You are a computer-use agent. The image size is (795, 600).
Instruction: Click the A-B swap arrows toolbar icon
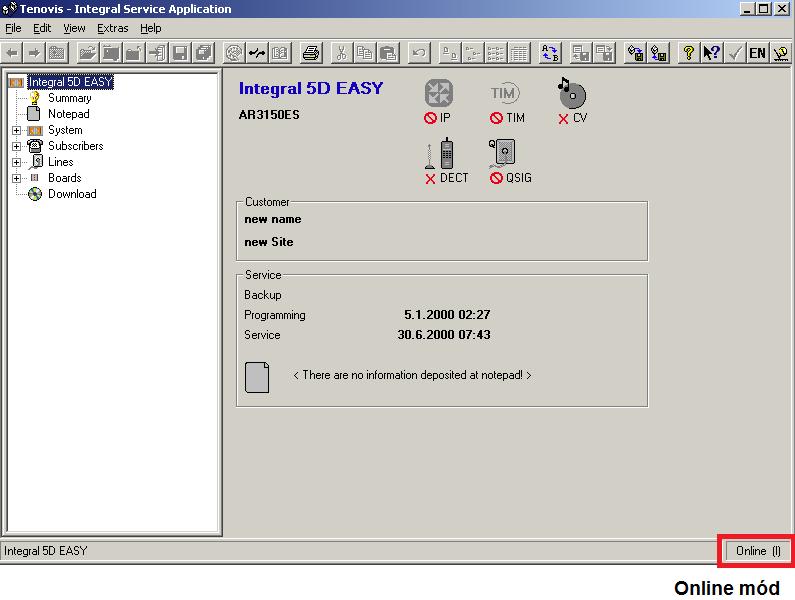(x=550, y=53)
